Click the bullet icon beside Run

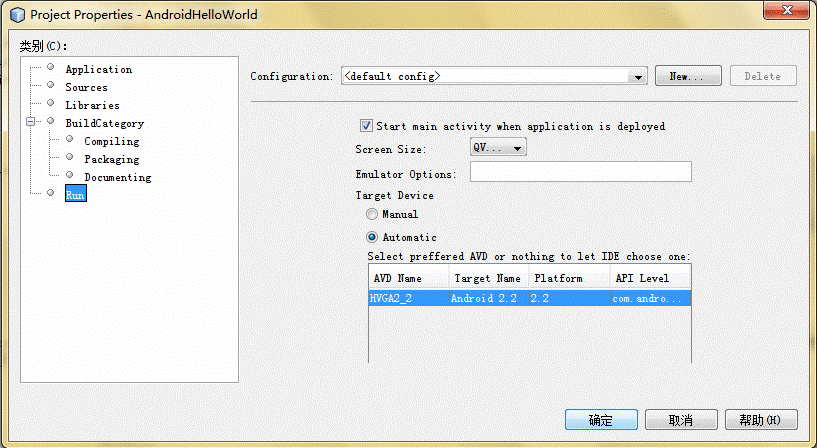pyautogui.click(x=51, y=193)
